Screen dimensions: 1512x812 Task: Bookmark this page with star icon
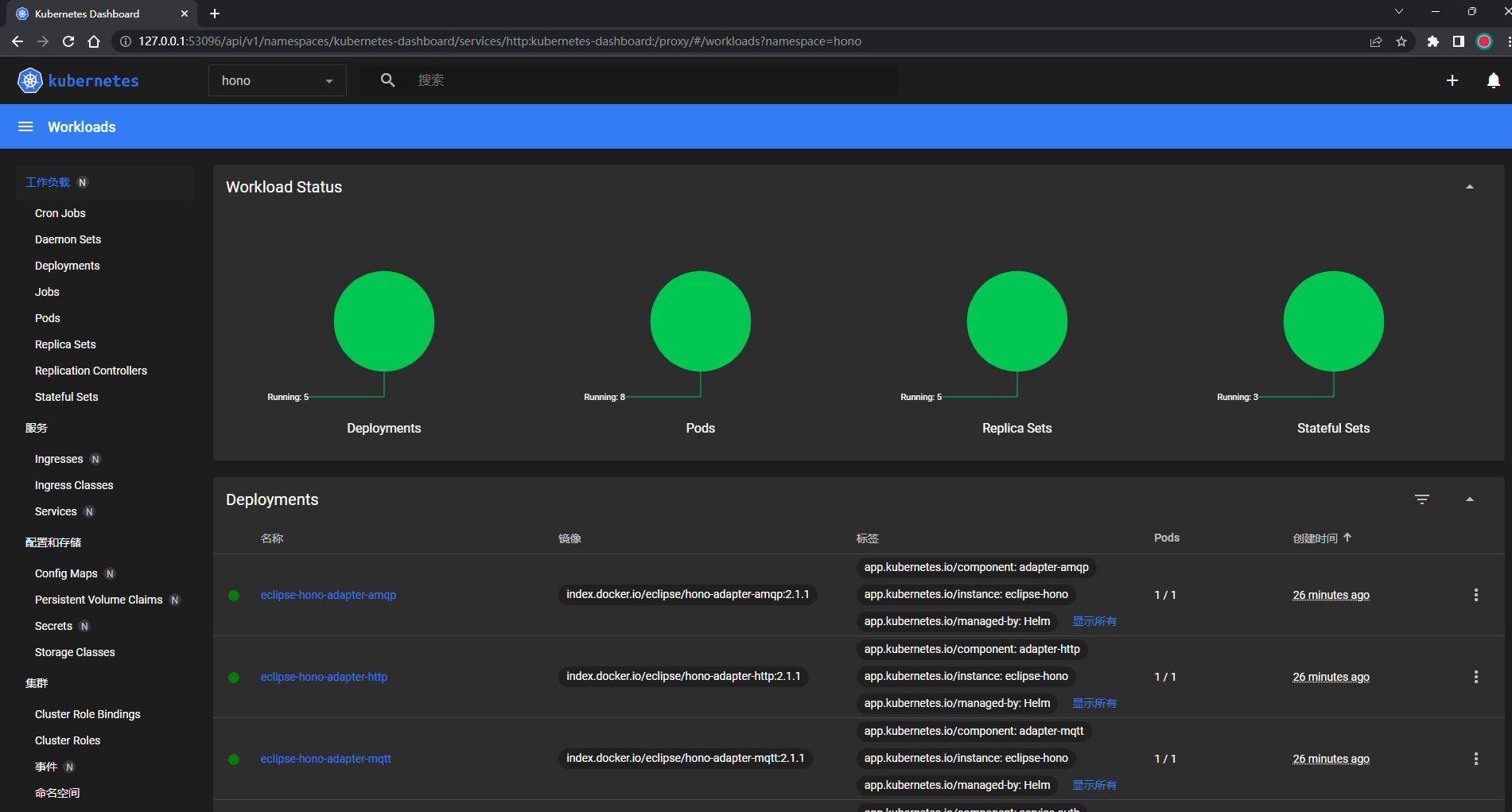click(x=1401, y=41)
